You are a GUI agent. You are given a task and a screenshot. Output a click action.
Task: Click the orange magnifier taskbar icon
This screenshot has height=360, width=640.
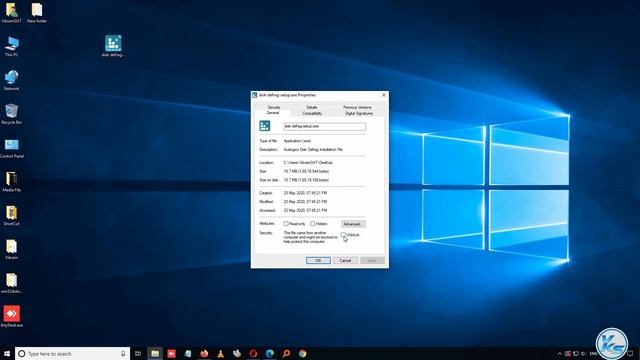point(286,353)
